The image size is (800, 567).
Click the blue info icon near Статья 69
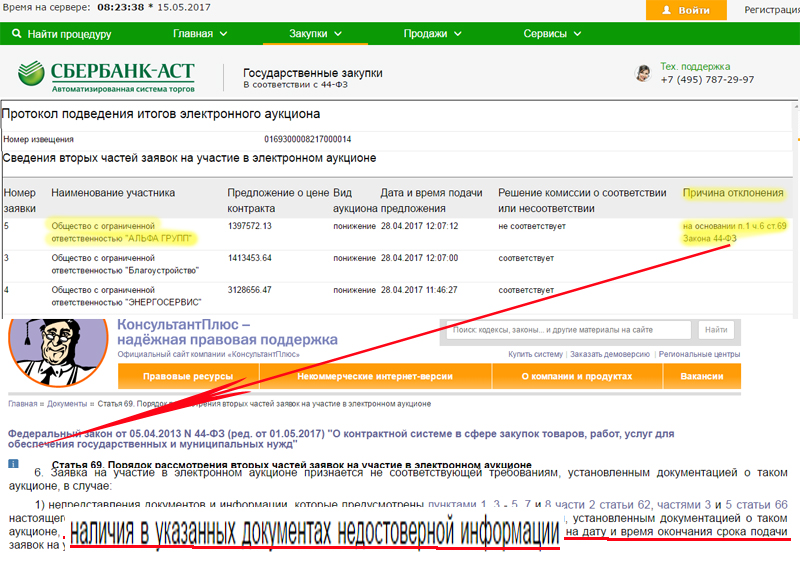click(13, 463)
